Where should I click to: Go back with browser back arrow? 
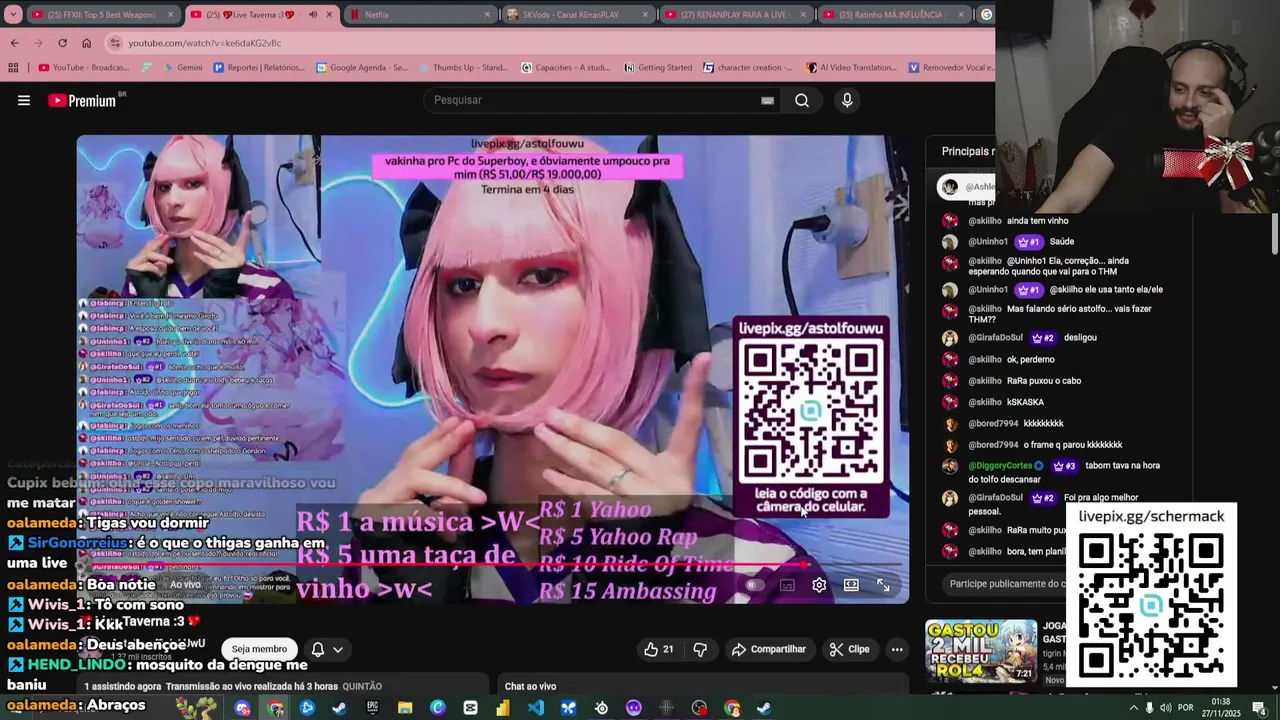pyautogui.click(x=14, y=43)
